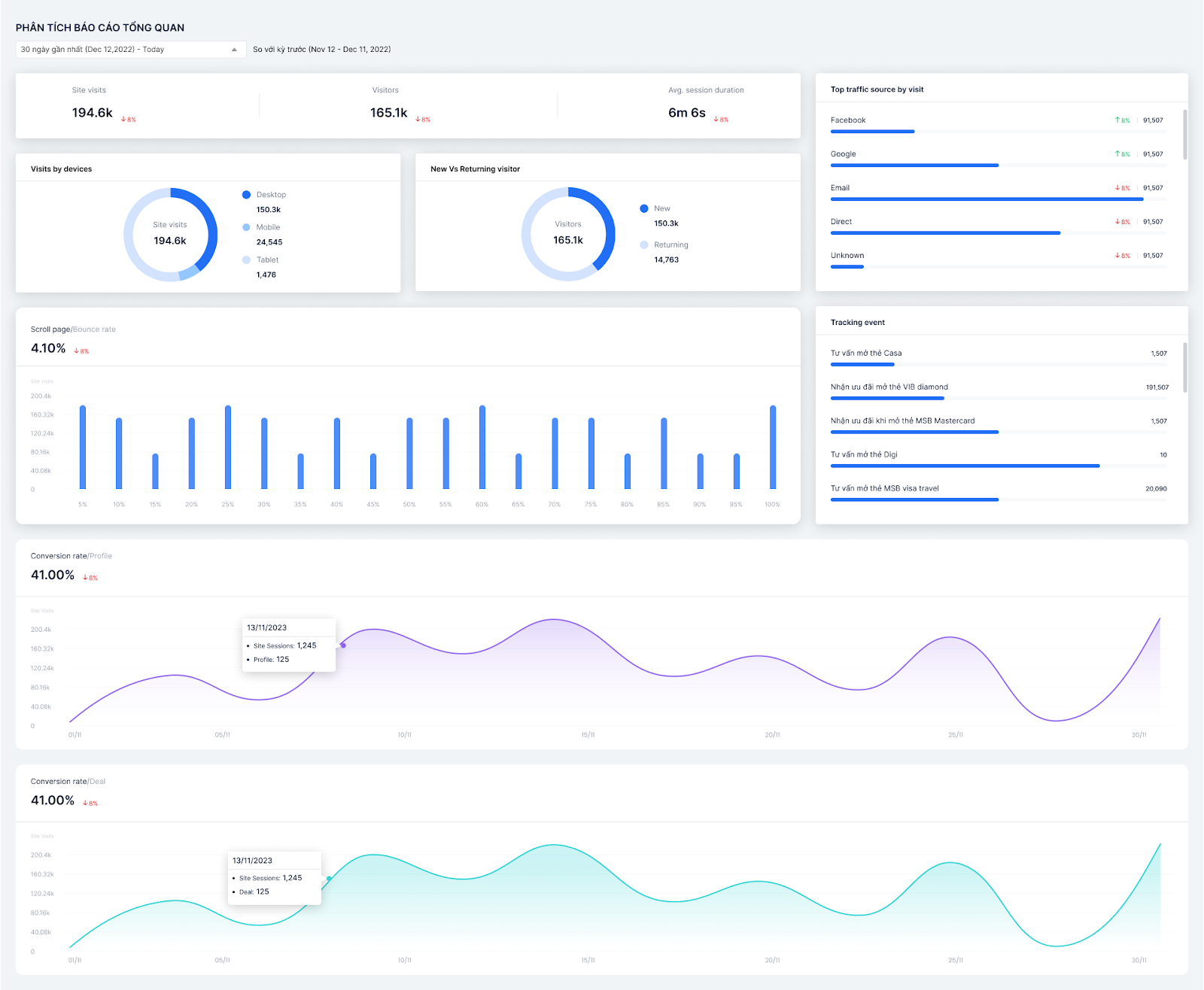Click the Mobile 24,545 value

coord(269,242)
